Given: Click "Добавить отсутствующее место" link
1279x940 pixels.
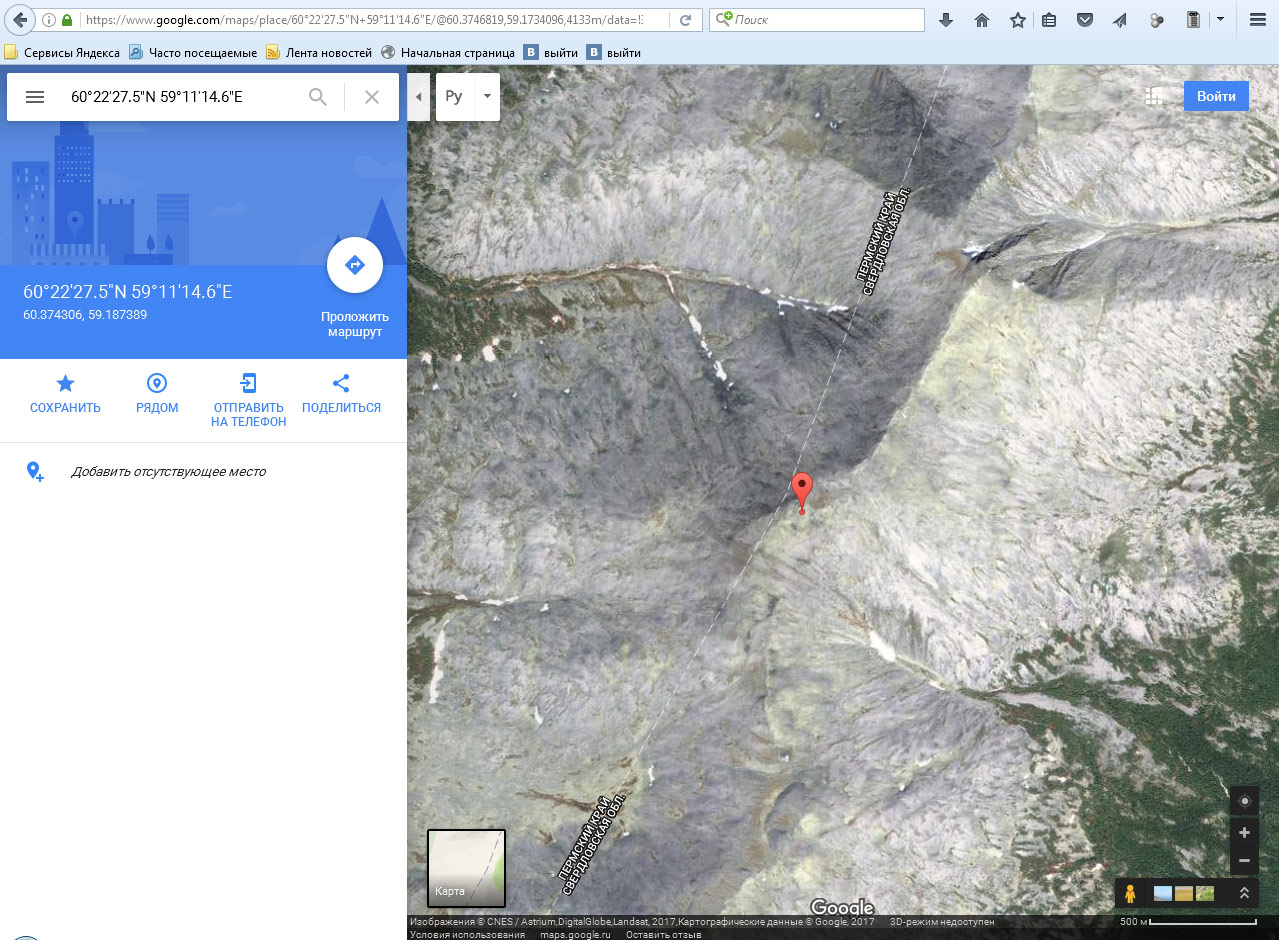Looking at the screenshot, I should [168, 471].
